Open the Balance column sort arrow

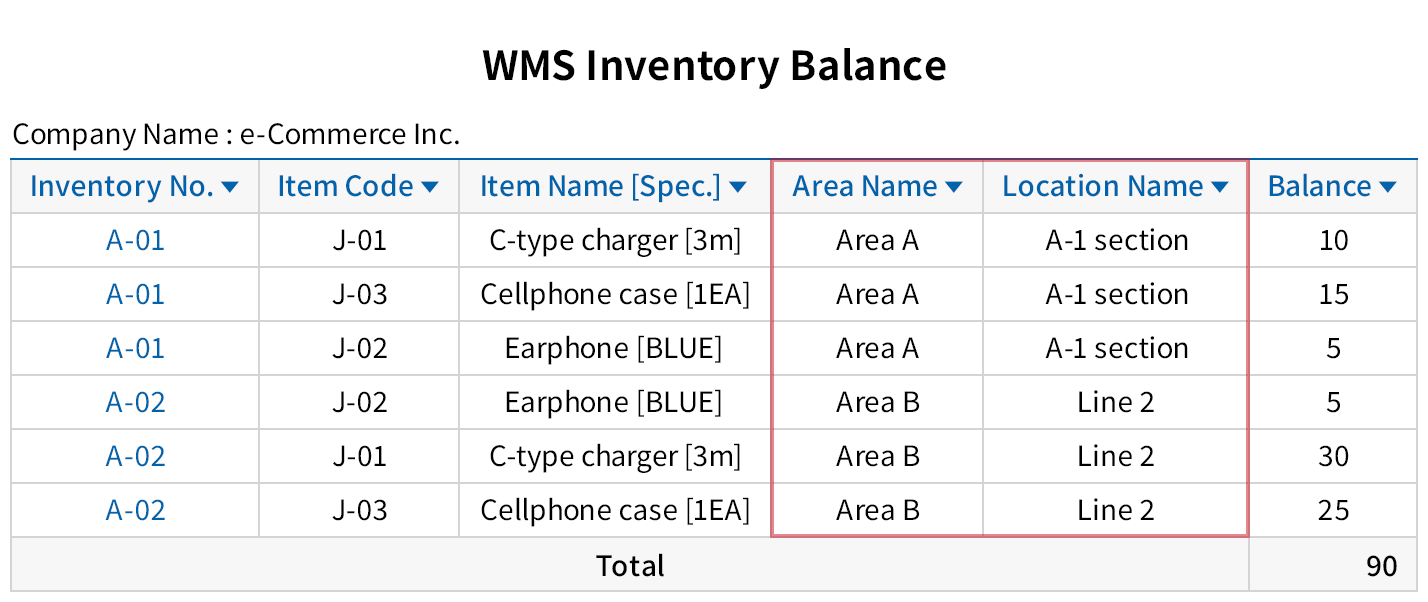tap(1387, 187)
